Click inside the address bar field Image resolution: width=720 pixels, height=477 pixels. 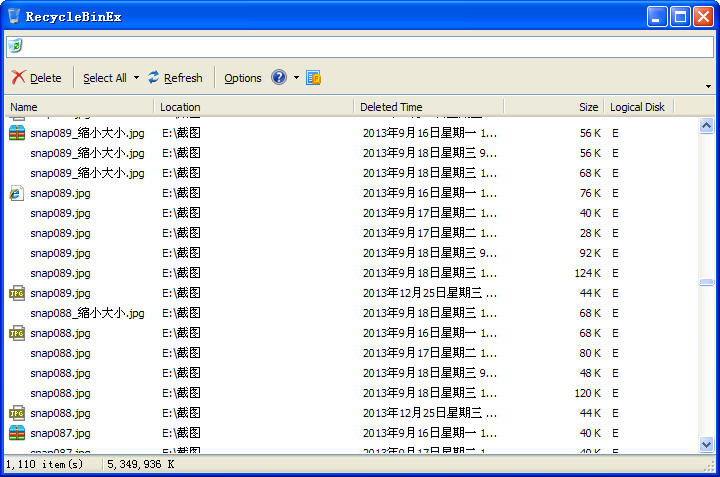360,46
